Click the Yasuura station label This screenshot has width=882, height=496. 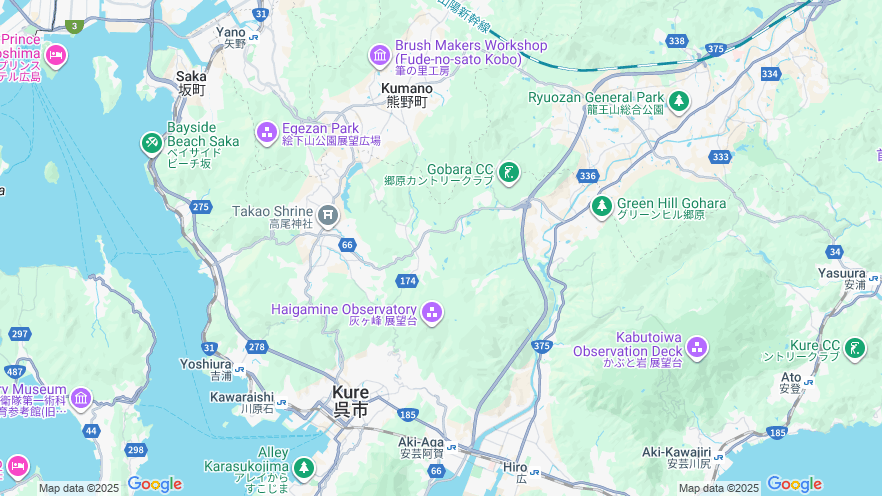842,278
